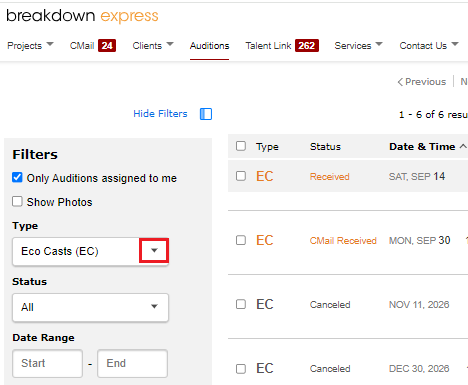The width and height of the screenshot is (468, 385).
Task: Check the Canceled NOV 11, 2026 row
Action: 241,304
